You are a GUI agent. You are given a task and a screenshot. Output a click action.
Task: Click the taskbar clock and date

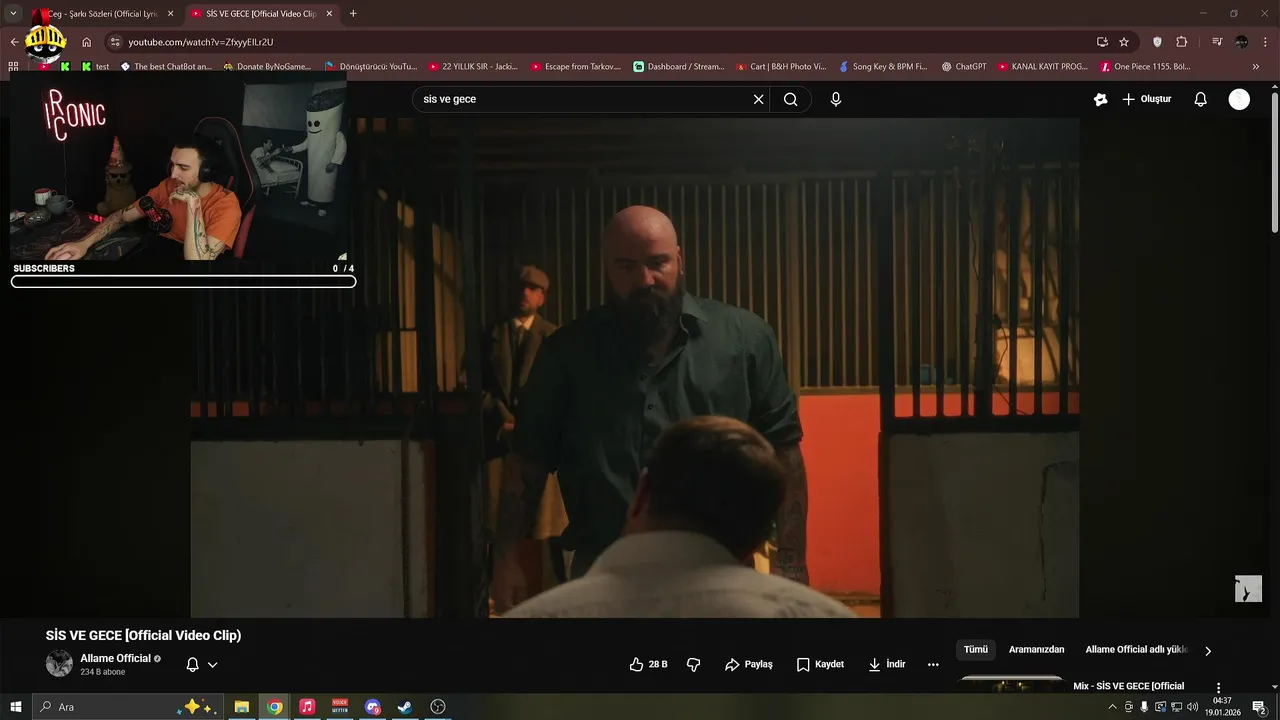[1222, 707]
